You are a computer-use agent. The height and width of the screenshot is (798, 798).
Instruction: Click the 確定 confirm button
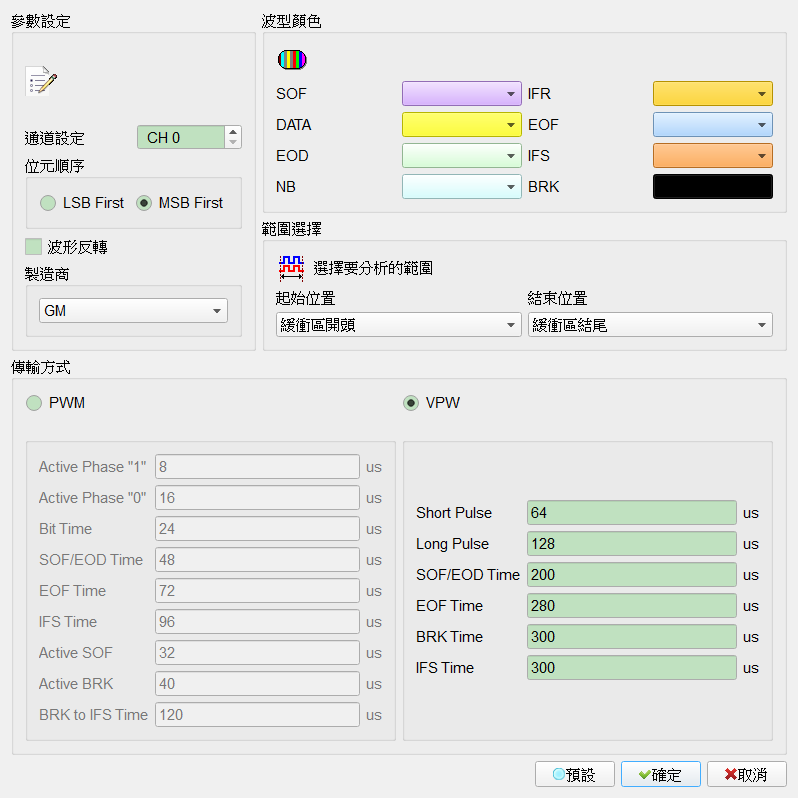click(x=661, y=775)
